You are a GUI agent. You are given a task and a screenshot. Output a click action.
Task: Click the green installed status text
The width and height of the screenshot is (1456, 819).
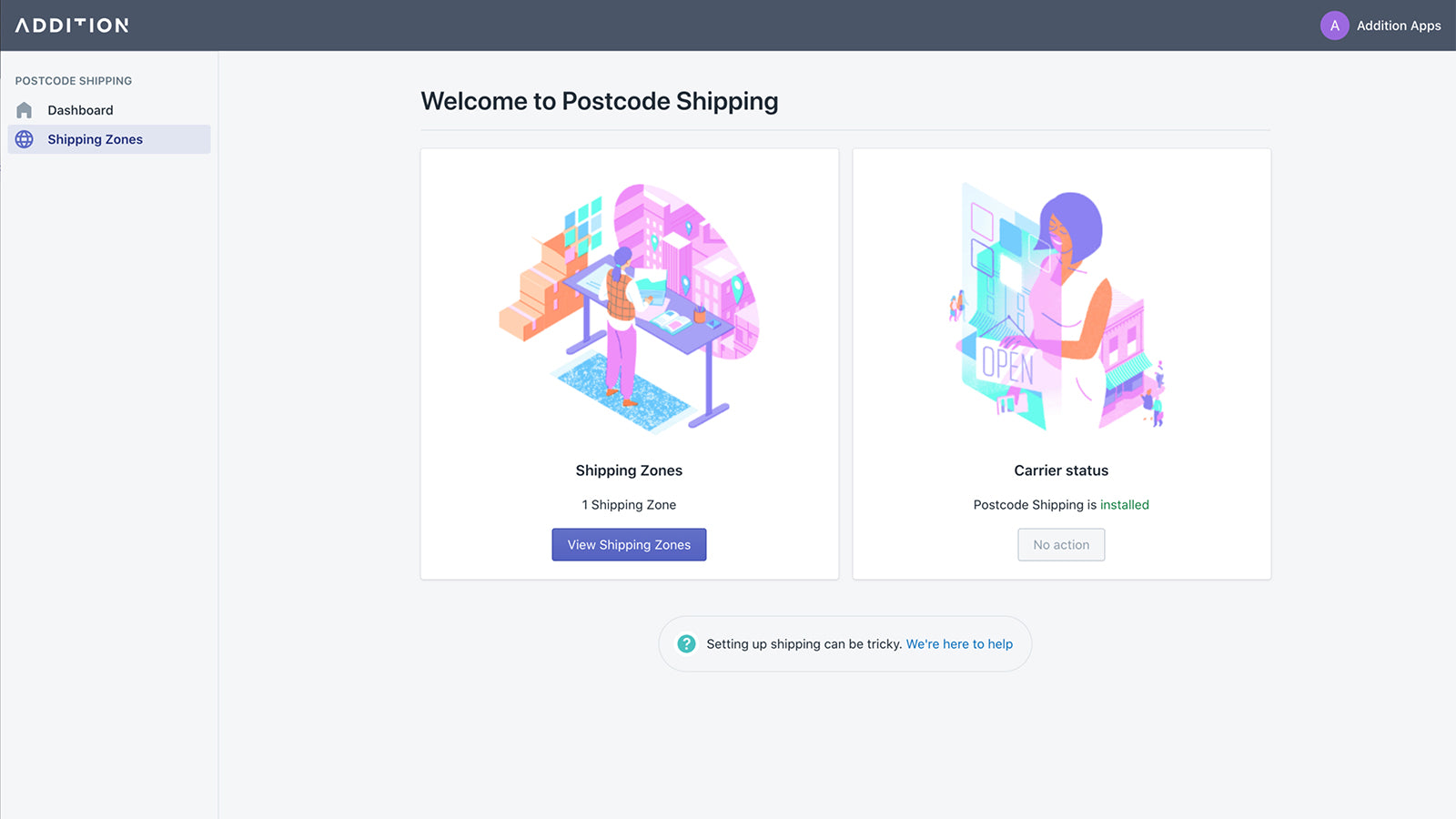1125,505
